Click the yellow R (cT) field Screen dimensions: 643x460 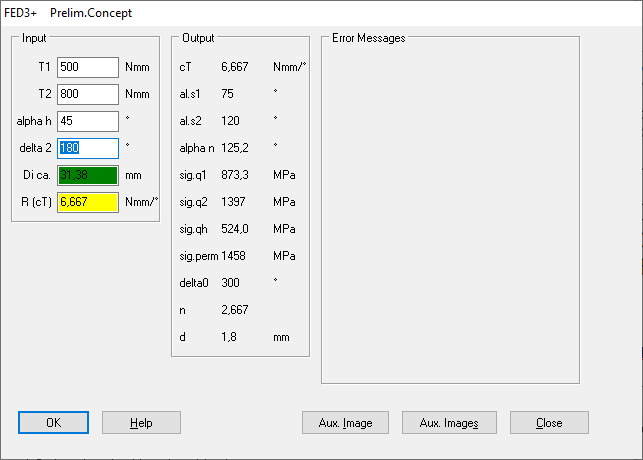(x=88, y=202)
